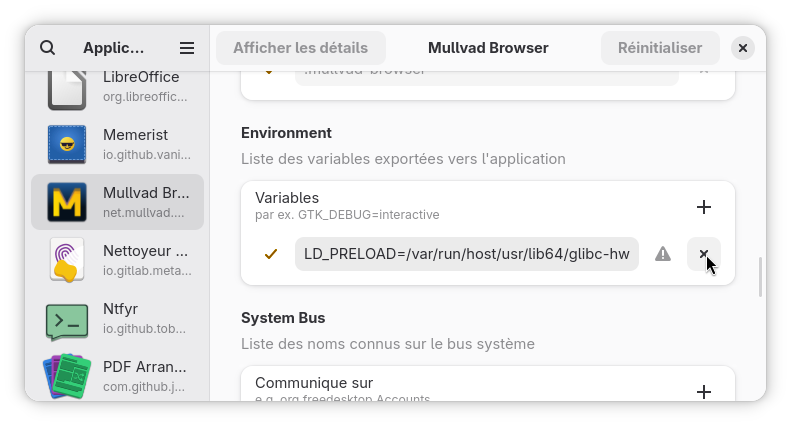Click the Variables row label

[287, 198]
